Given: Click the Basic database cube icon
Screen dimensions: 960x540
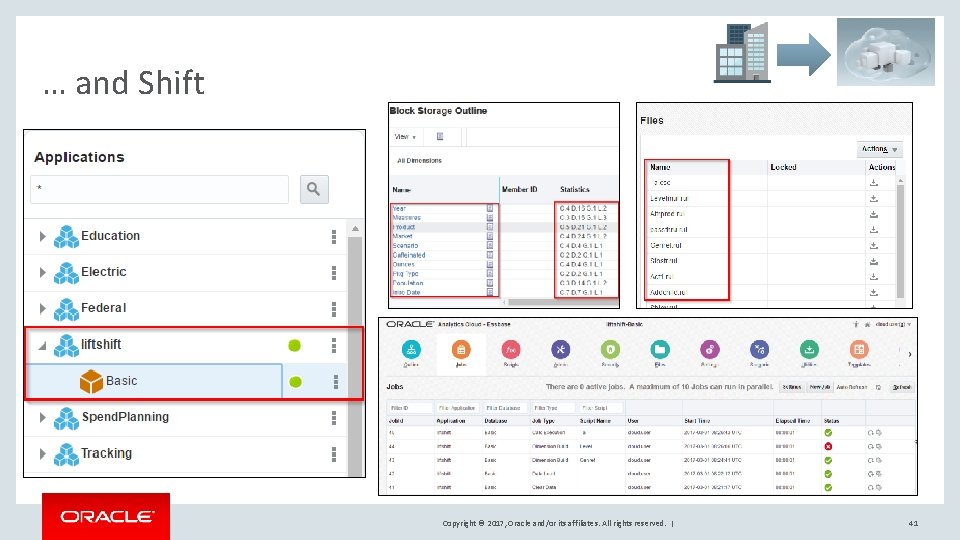Looking at the screenshot, I should [x=91, y=381].
